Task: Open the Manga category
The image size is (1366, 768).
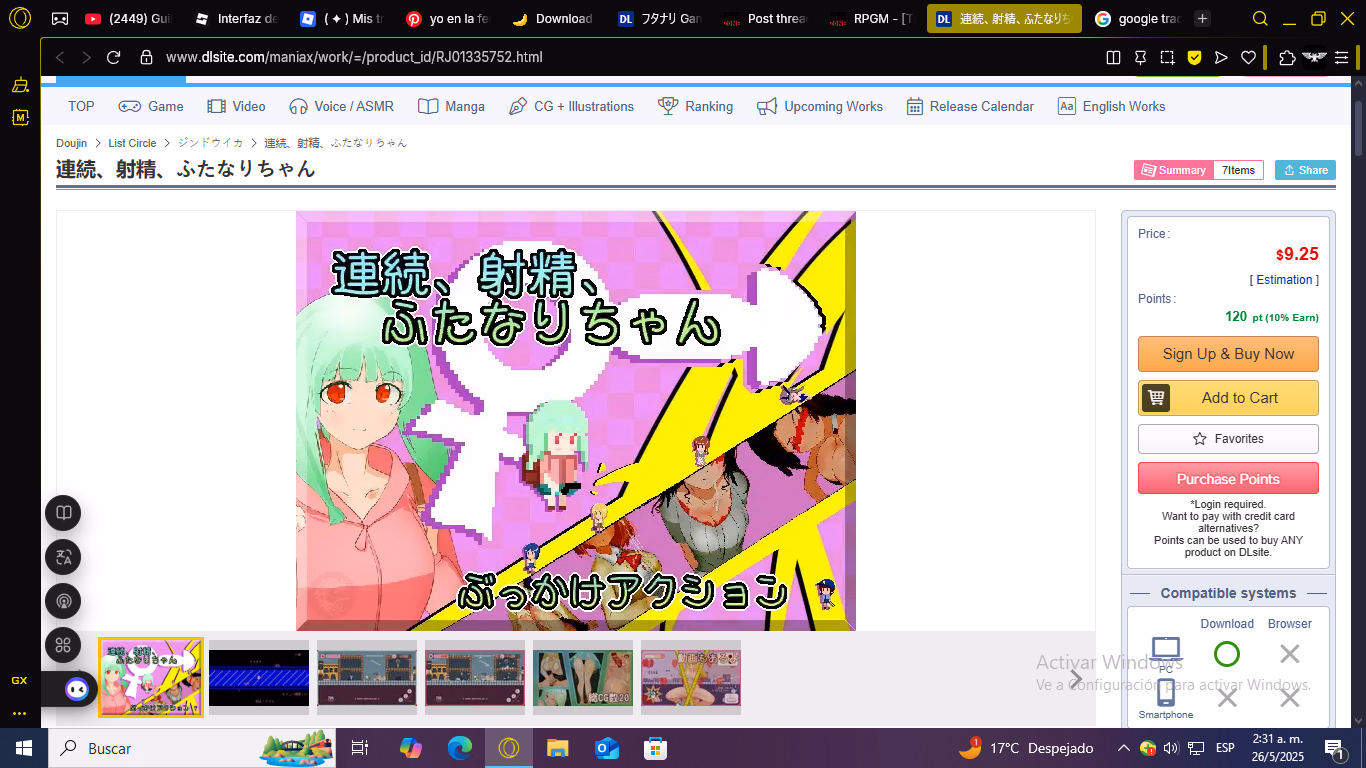Action: [x=451, y=106]
